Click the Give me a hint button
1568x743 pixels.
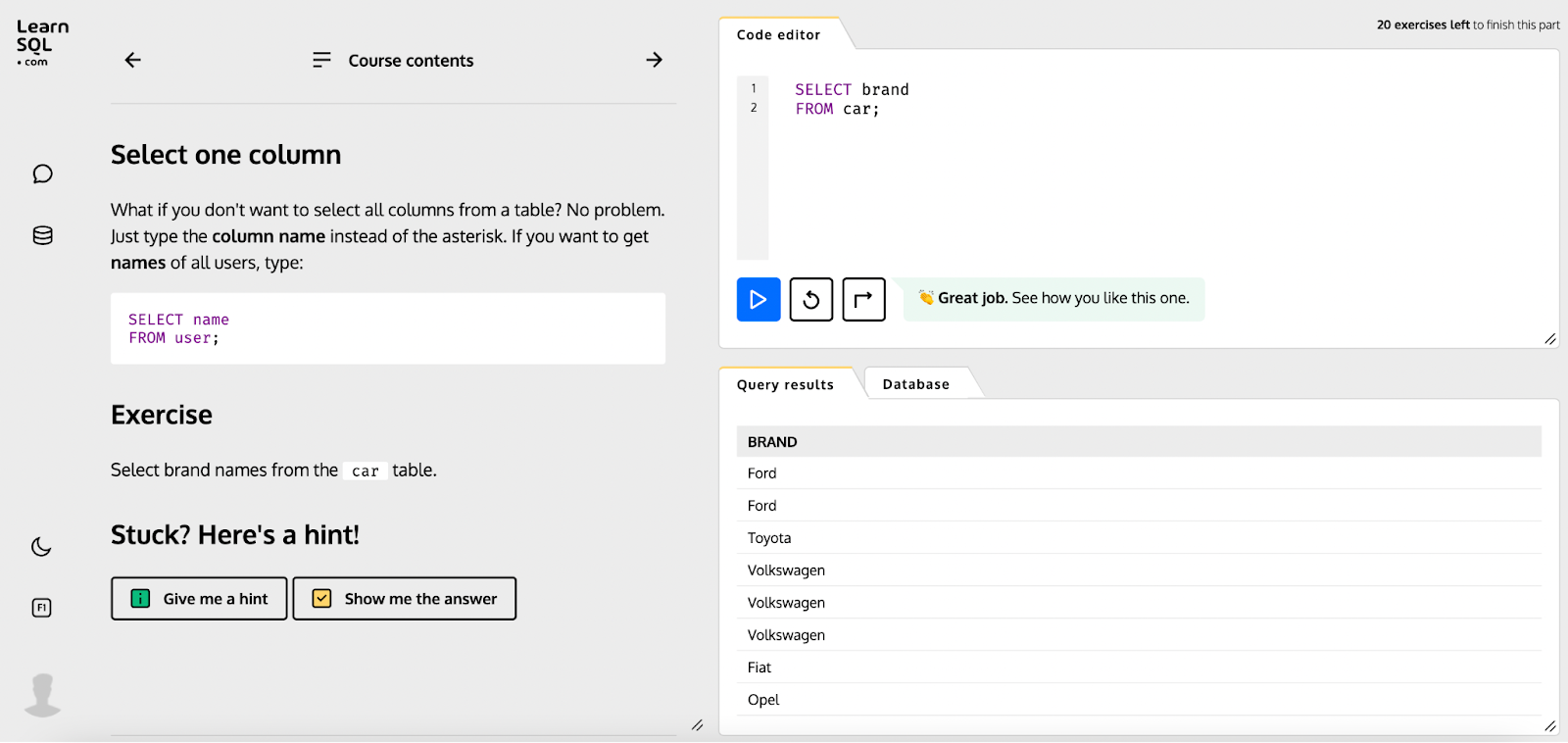coord(199,599)
